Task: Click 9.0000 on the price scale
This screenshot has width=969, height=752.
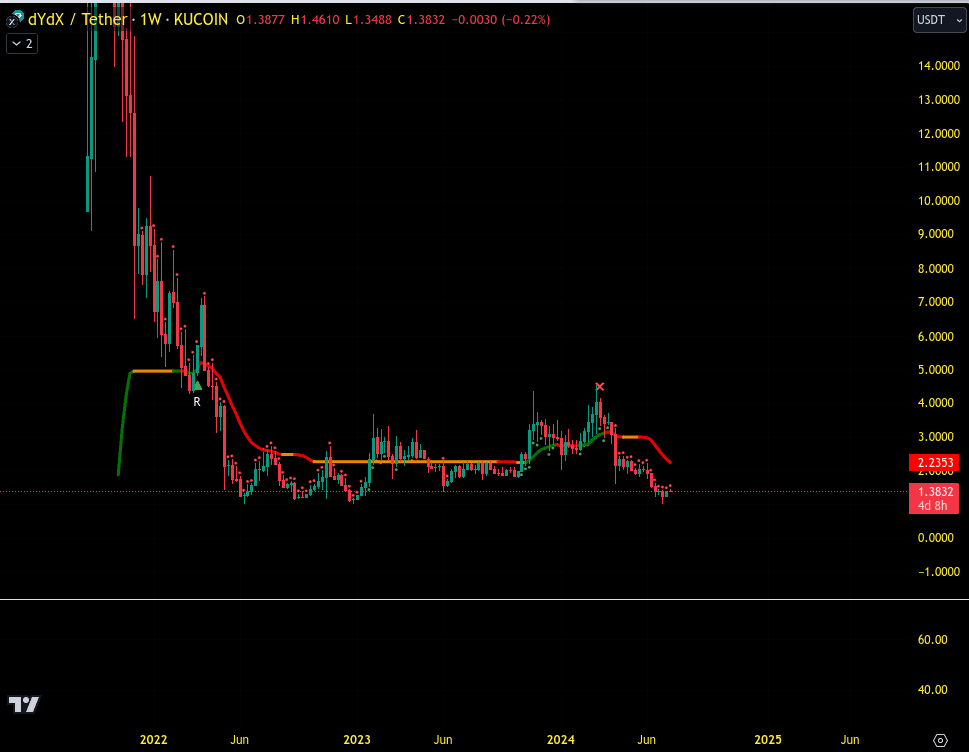Action: [x=936, y=234]
